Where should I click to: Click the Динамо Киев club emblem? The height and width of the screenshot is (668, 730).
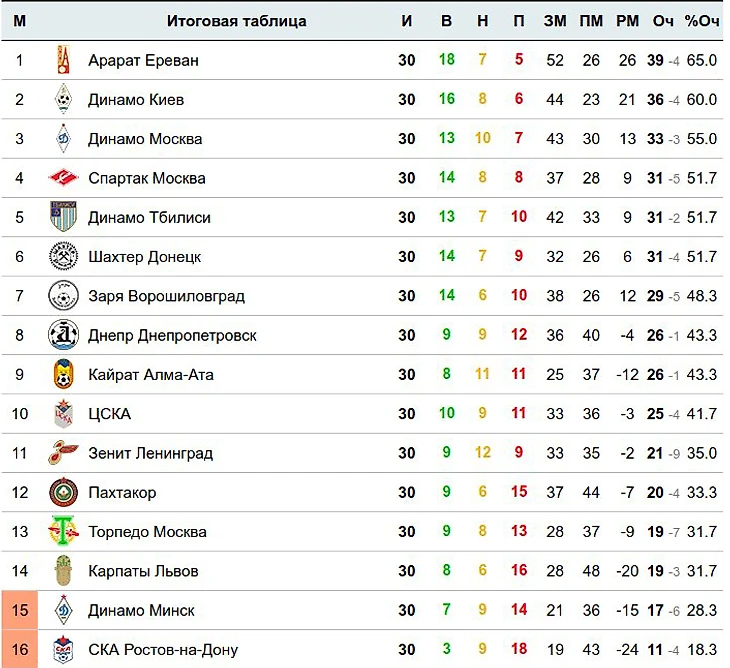[63, 99]
